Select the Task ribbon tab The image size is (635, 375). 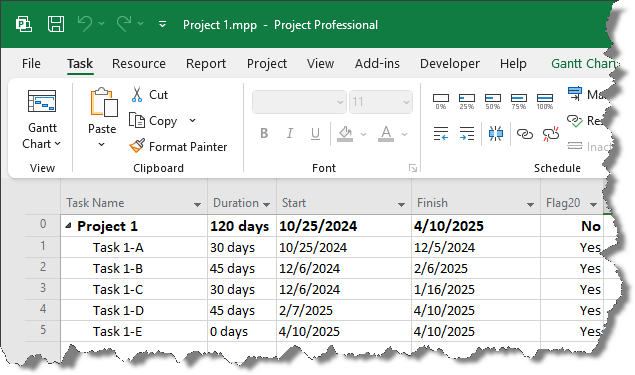pos(80,64)
